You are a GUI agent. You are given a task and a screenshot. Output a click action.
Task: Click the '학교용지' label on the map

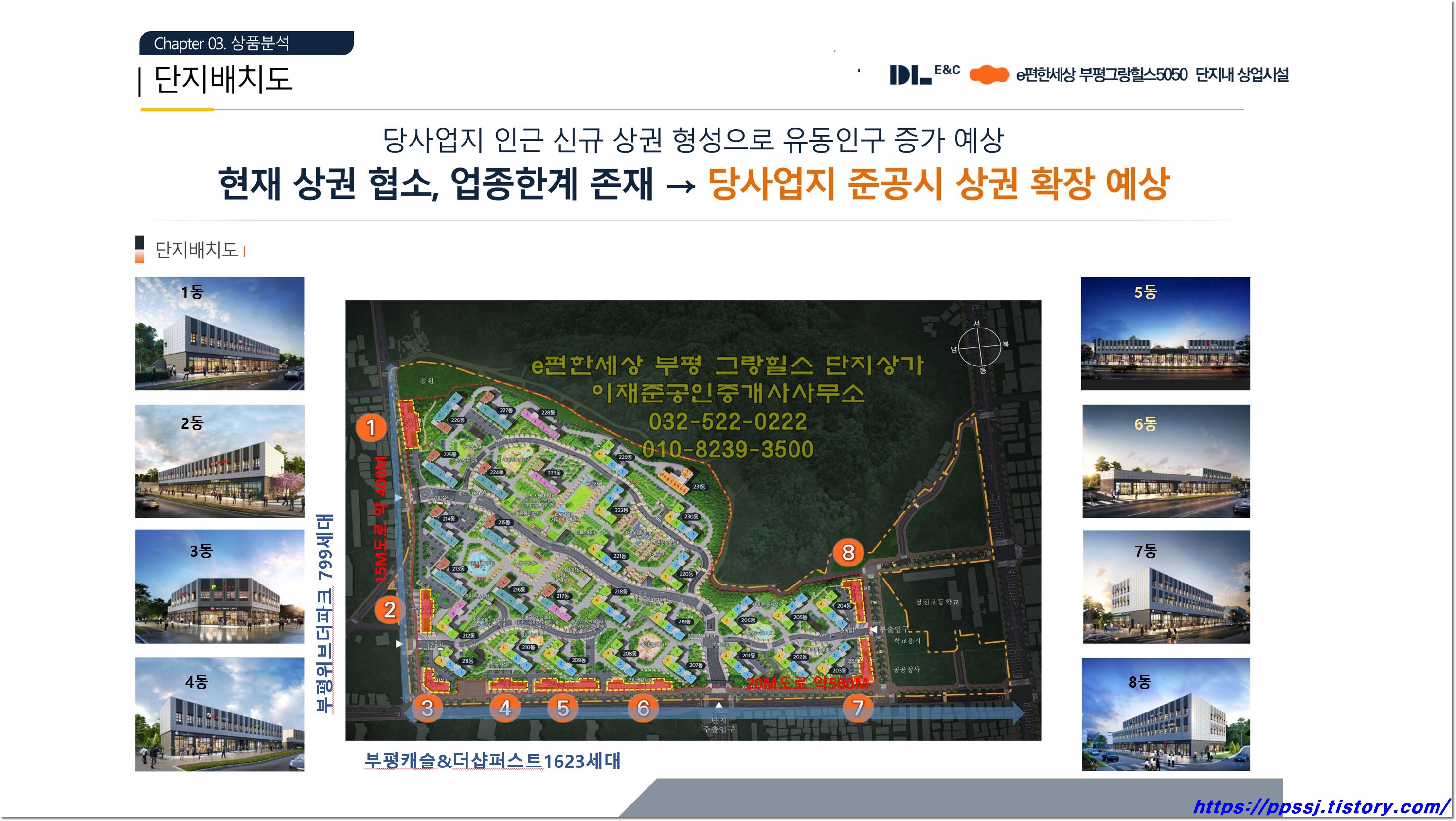pyautogui.click(x=907, y=640)
